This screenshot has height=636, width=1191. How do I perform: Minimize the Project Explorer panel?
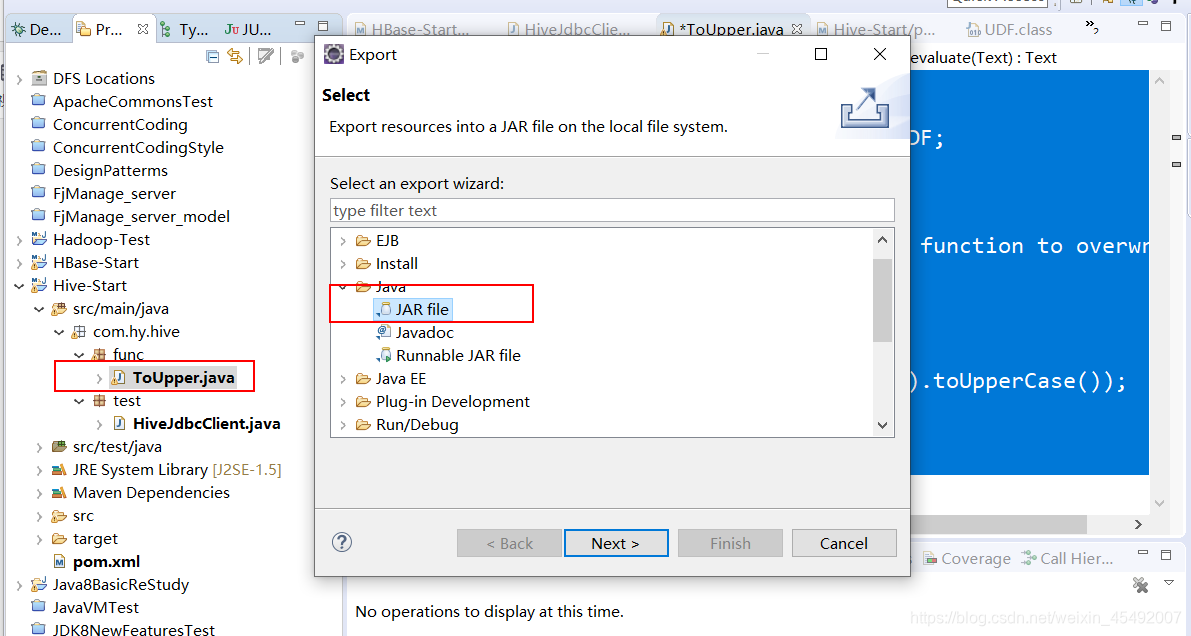coord(300,25)
